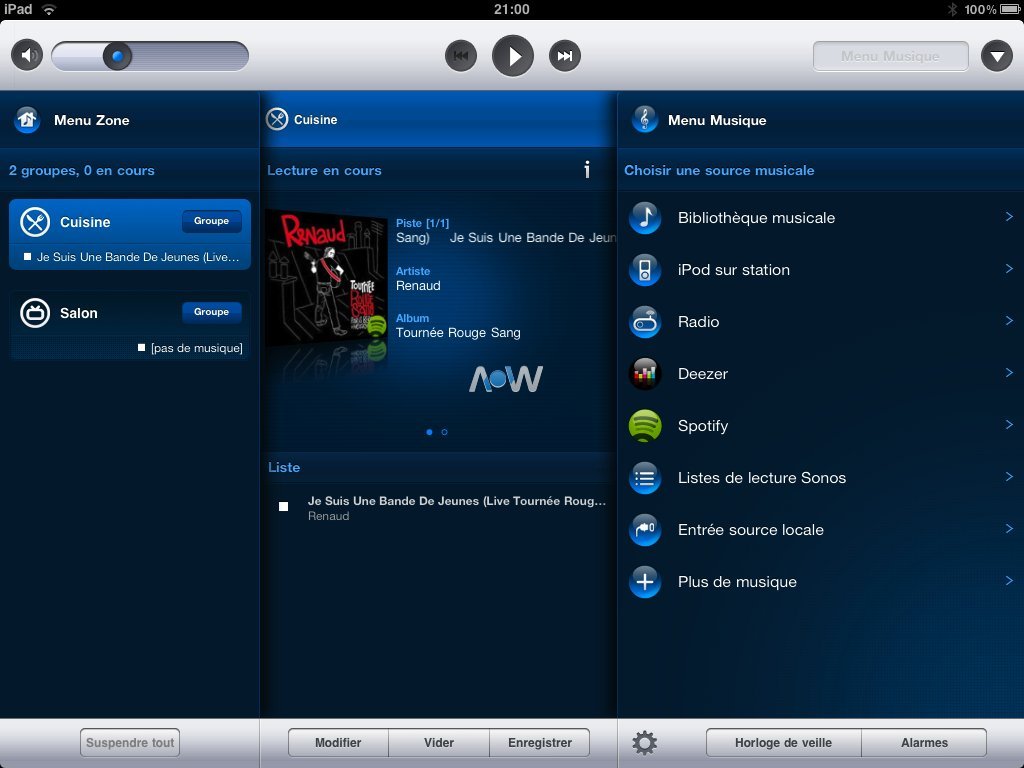This screenshot has width=1024, height=768.
Task: Click the Menu Zone house icon
Action: pyautogui.click(x=27, y=120)
